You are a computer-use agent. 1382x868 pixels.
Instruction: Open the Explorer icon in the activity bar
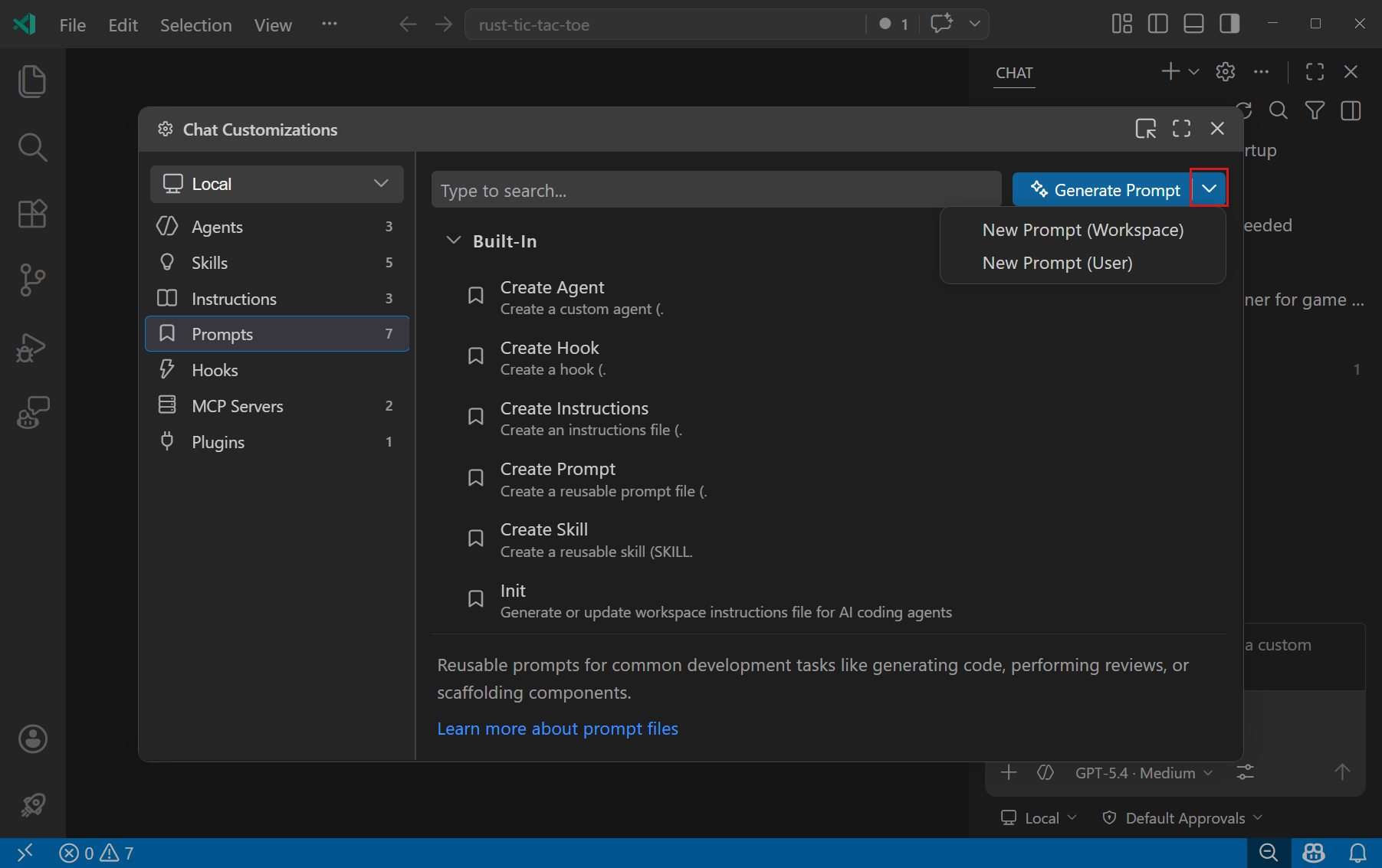coord(32,81)
